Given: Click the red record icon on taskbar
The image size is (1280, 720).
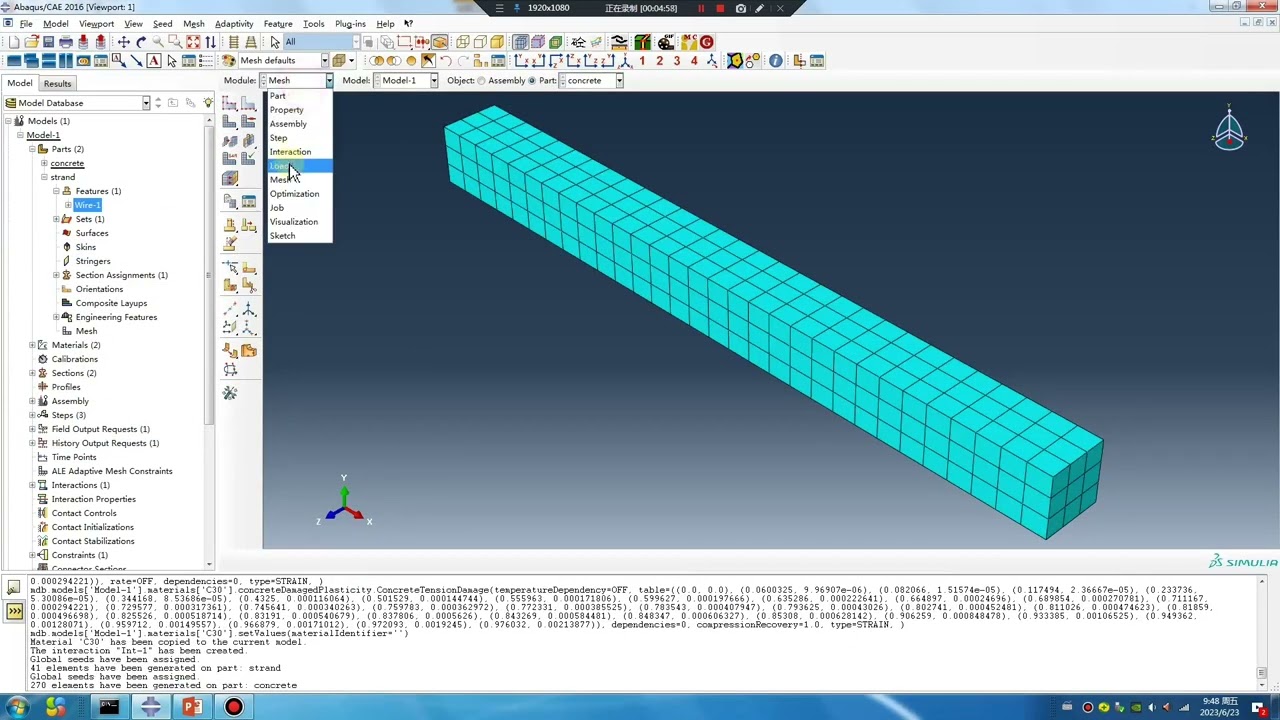Looking at the screenshot, I should (233, 707).
